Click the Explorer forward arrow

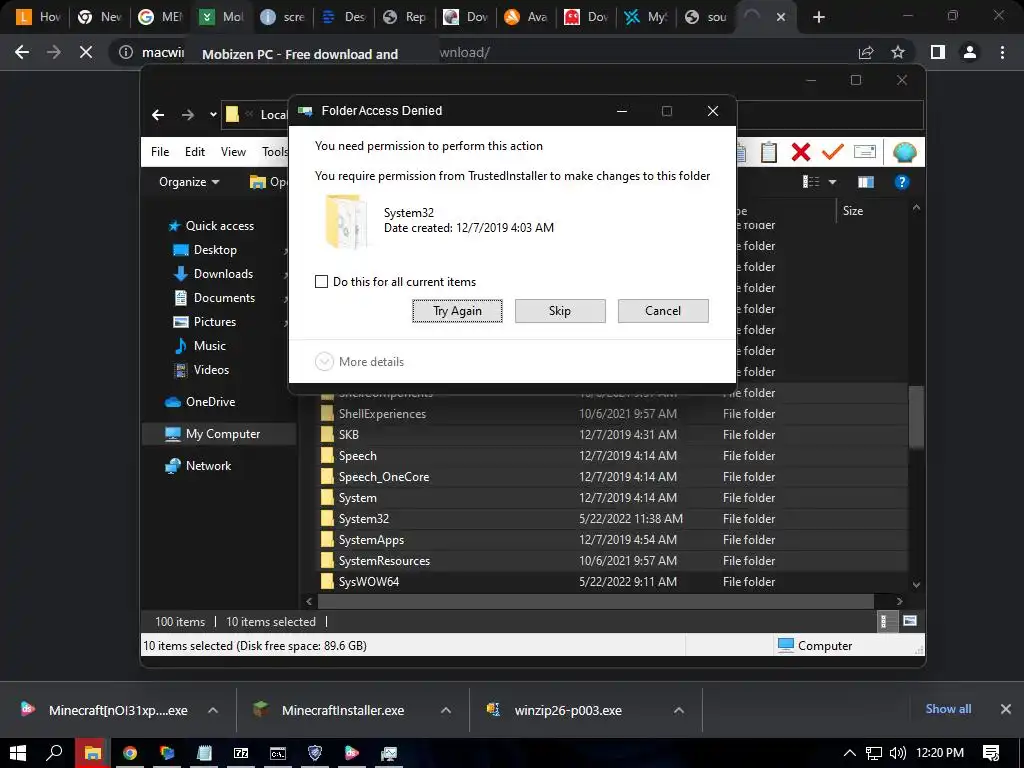click(x=188, y=115)
